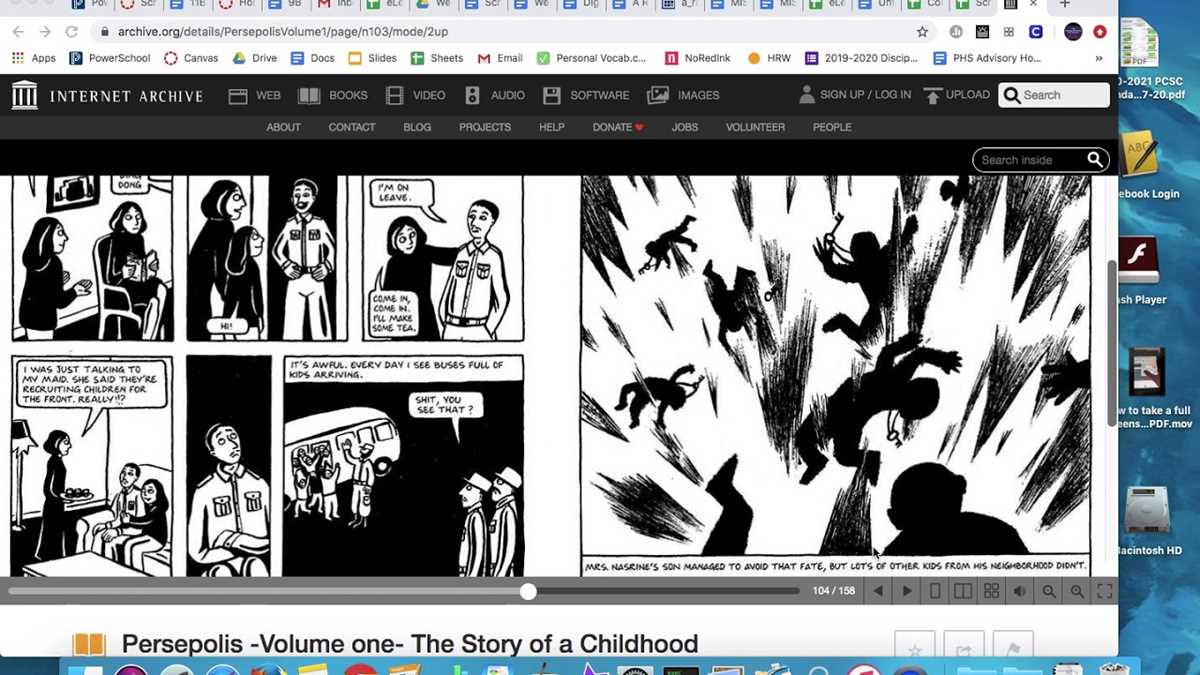Open the IMAGES media section
This screenshot has width=1200, height=675.
[x=683, y=95]
